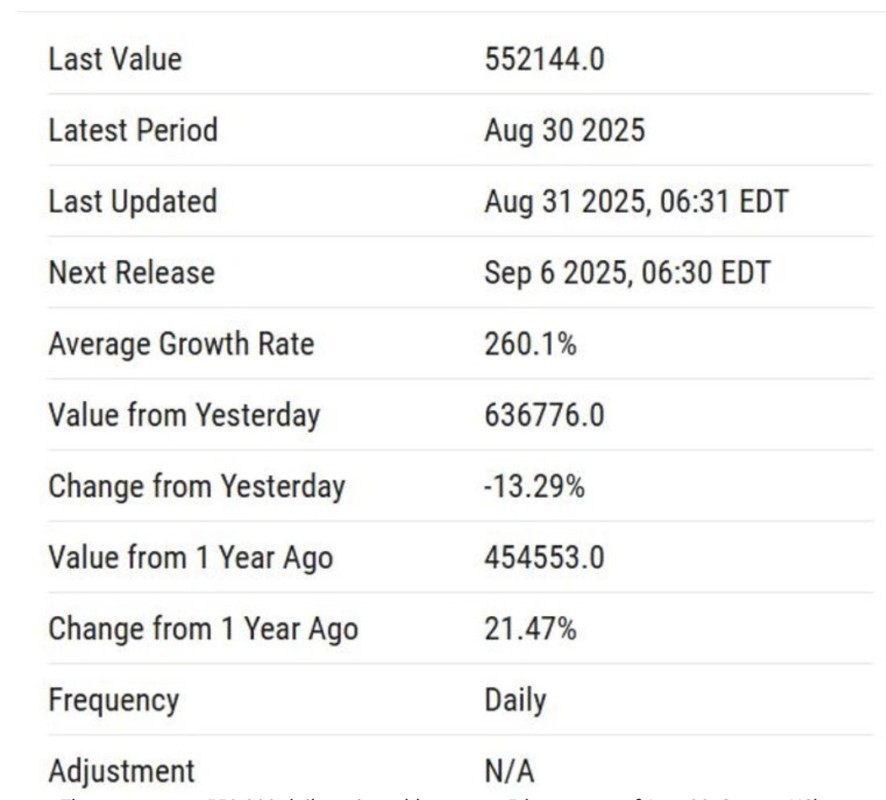Select the Aug 31 2025, 06:31 EDT timestamp
This screenshot has height=800, width=886.
[x=636, y=201]
